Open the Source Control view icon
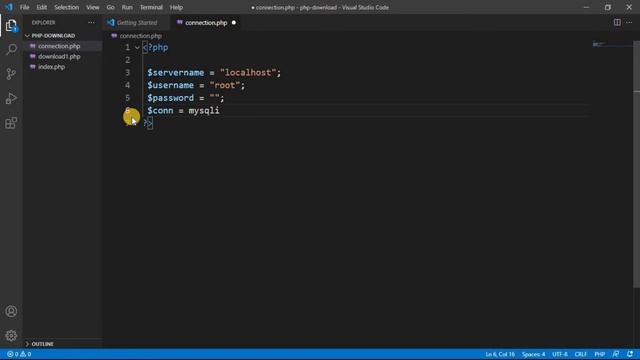 (x=11, y=74)
